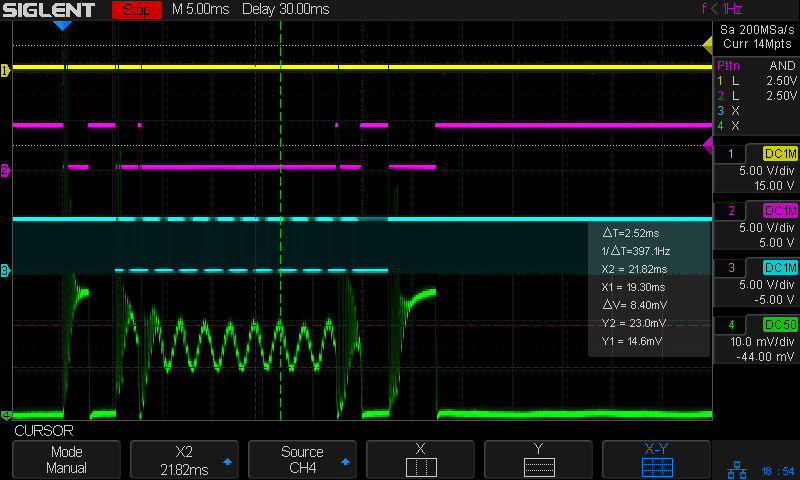Click the LAN network status icon
The width and height of the screenshot is (800, 480).
click(736, 470)
